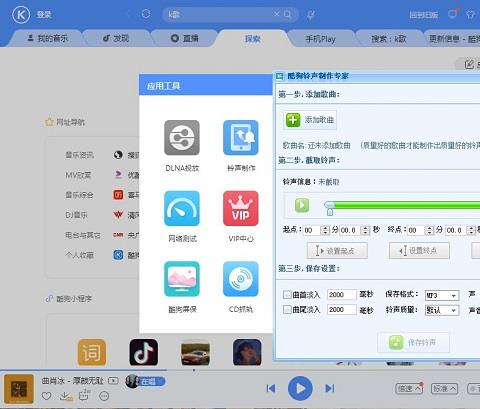The height and width of the screenshot is (409, 480).
Task: Click the 电台与其它 navigation category
Action: coord(83,235)
